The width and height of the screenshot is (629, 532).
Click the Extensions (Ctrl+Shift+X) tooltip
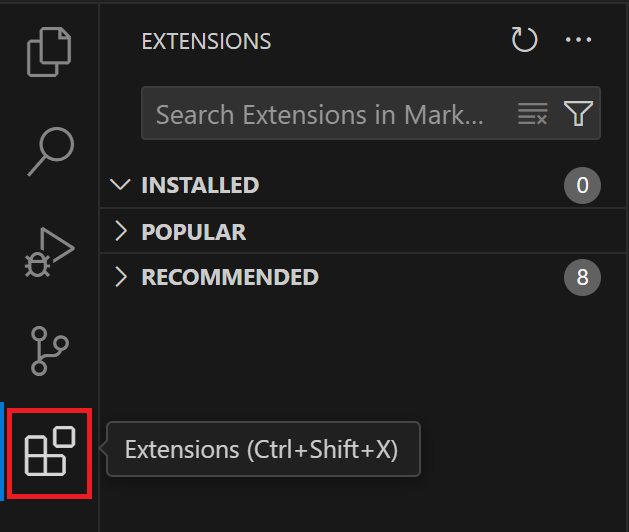(262, 450)
